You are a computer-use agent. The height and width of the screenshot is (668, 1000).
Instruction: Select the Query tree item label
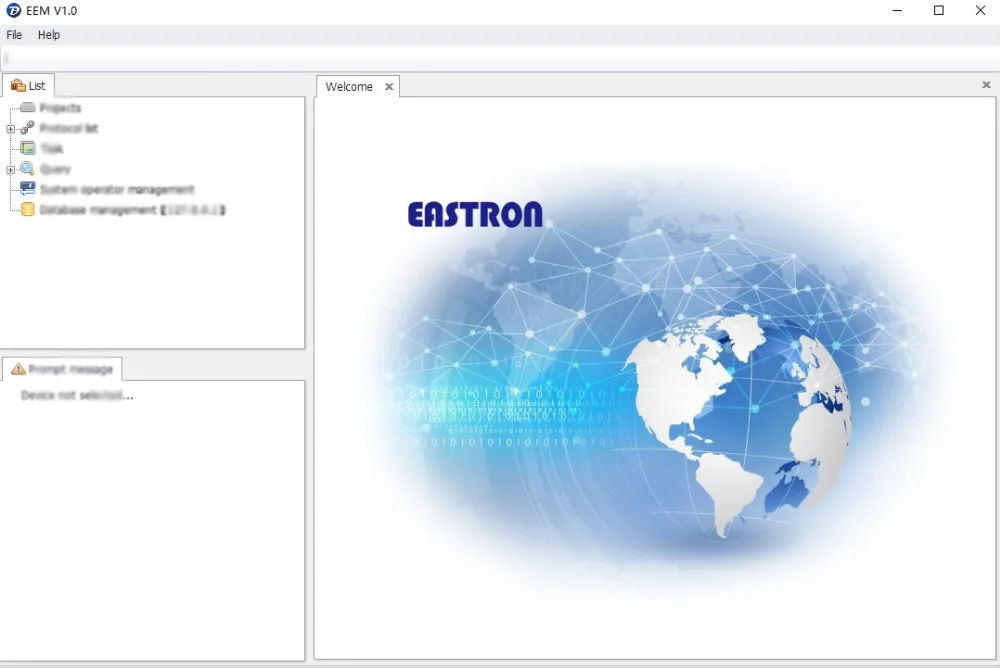point(55,169)
